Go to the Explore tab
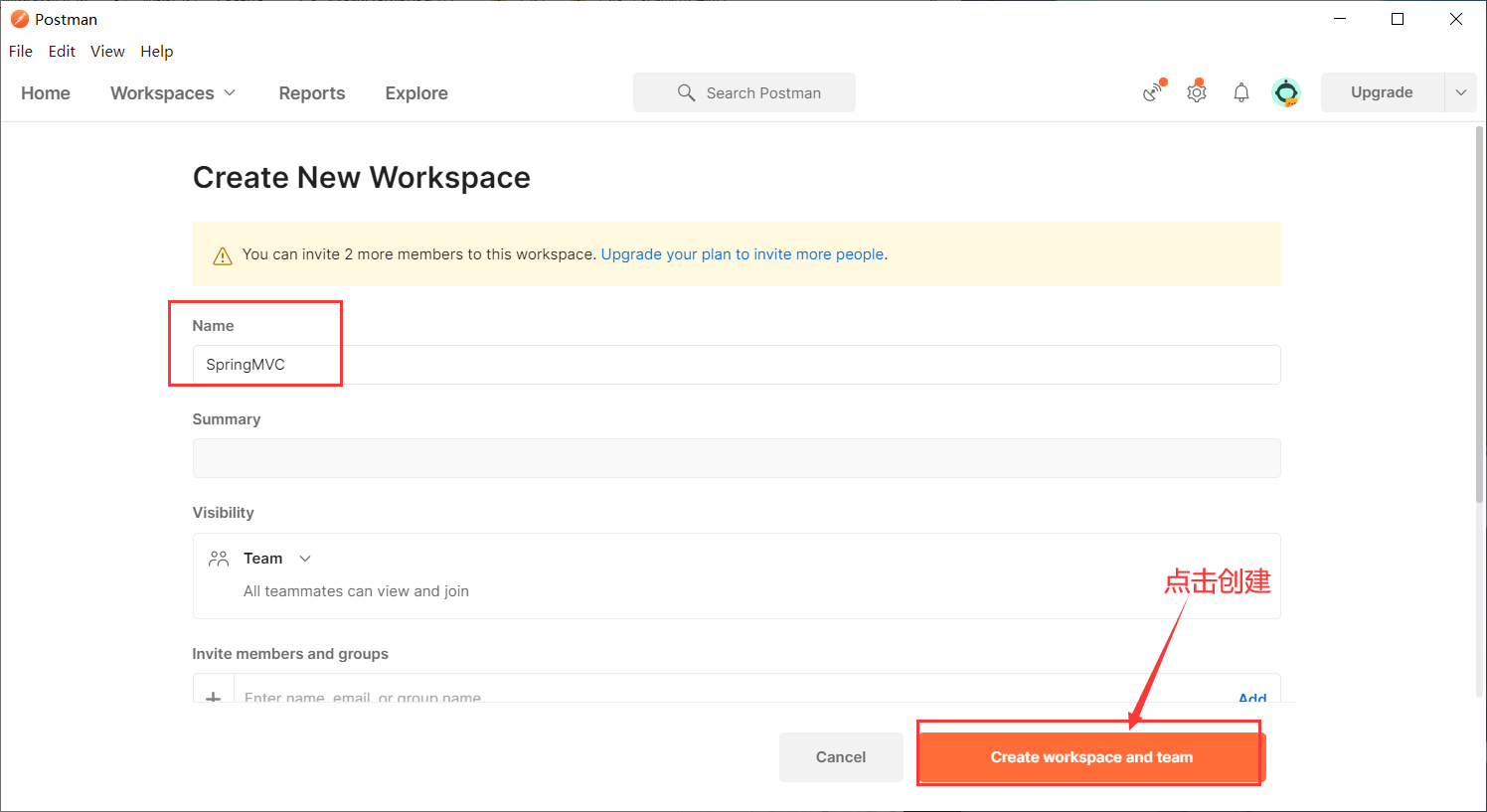1487x812 pixels. (416, 92)
